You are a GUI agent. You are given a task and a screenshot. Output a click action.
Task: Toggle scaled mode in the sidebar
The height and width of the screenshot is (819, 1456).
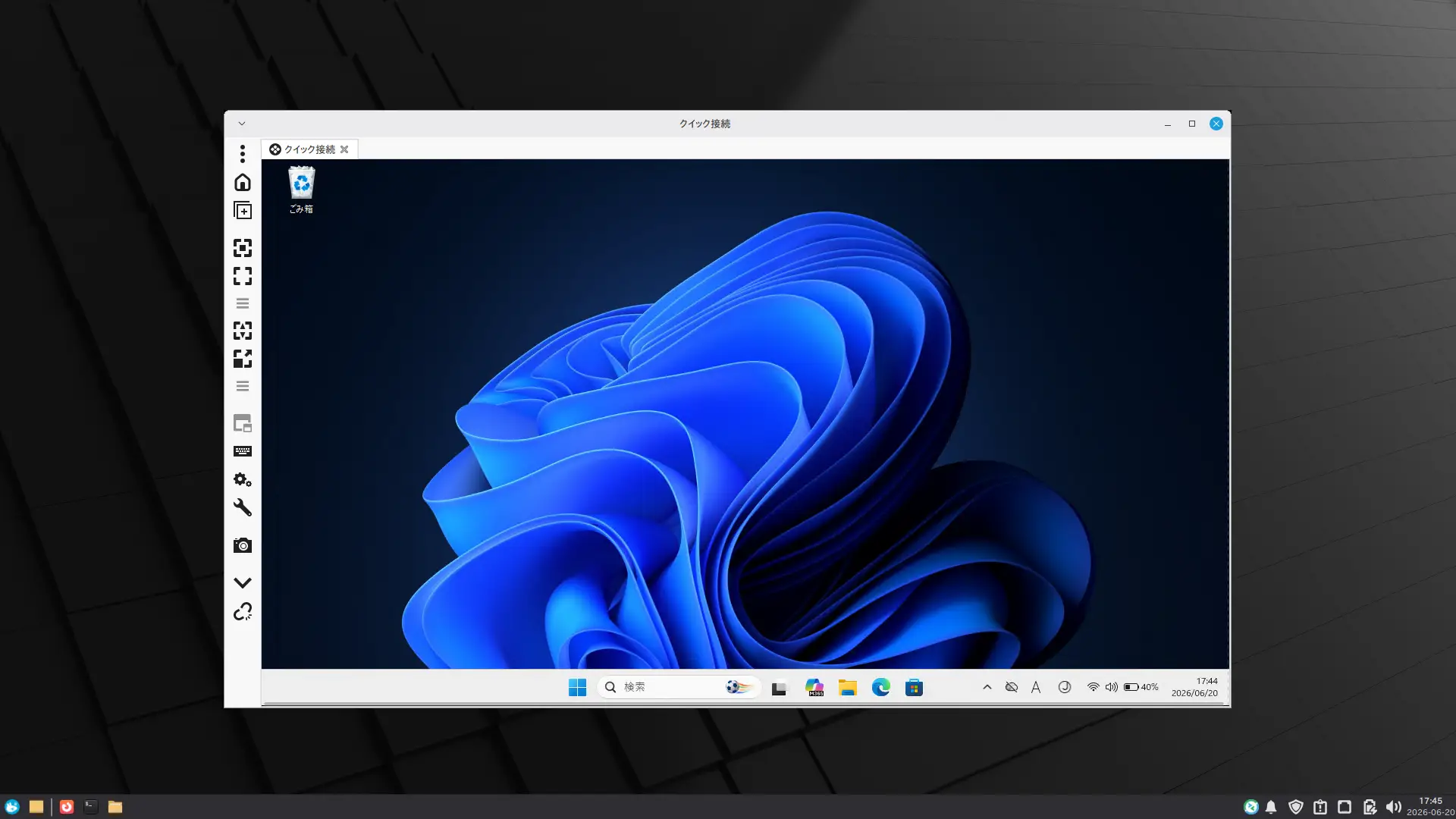[243, 359]
